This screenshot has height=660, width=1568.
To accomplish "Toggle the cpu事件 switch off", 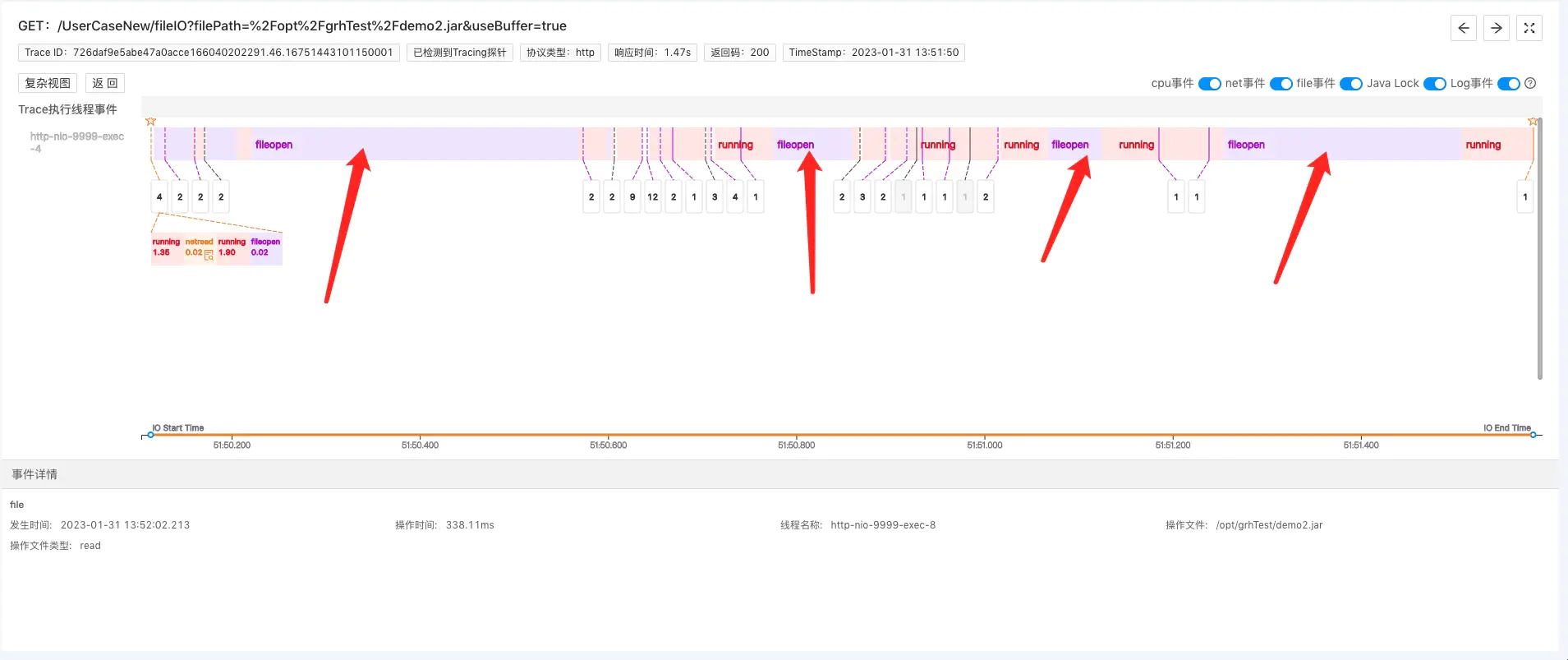I will [x=1209, y=84].
